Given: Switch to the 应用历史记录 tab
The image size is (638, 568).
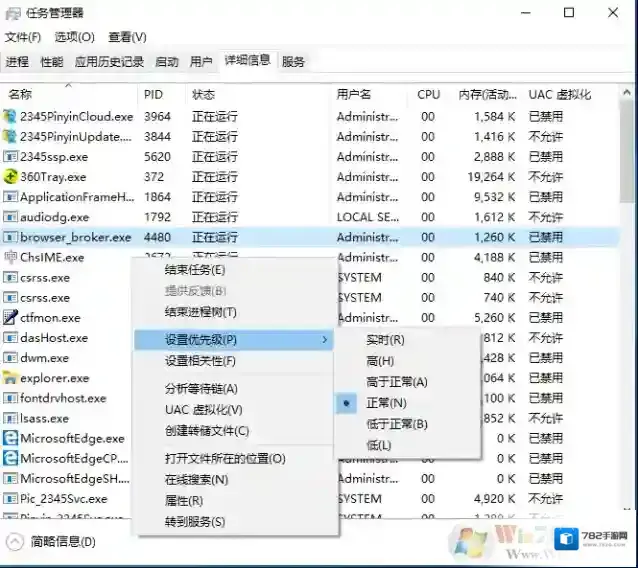Looking at the screenshot, I should 109,62.
